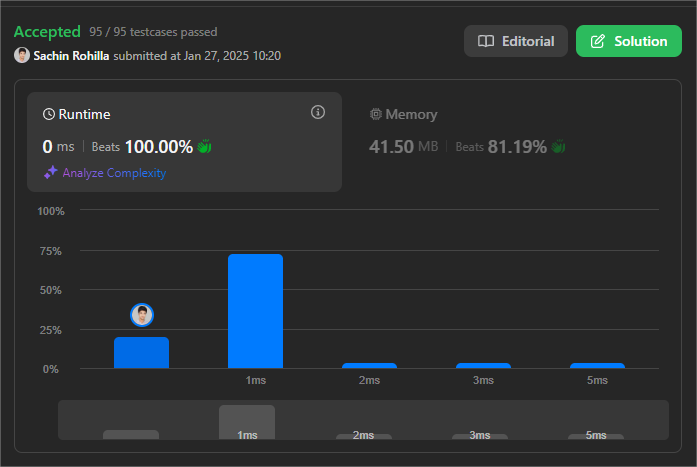
Task: Click the chip icon next to Memory
Action: pos(376,114)
